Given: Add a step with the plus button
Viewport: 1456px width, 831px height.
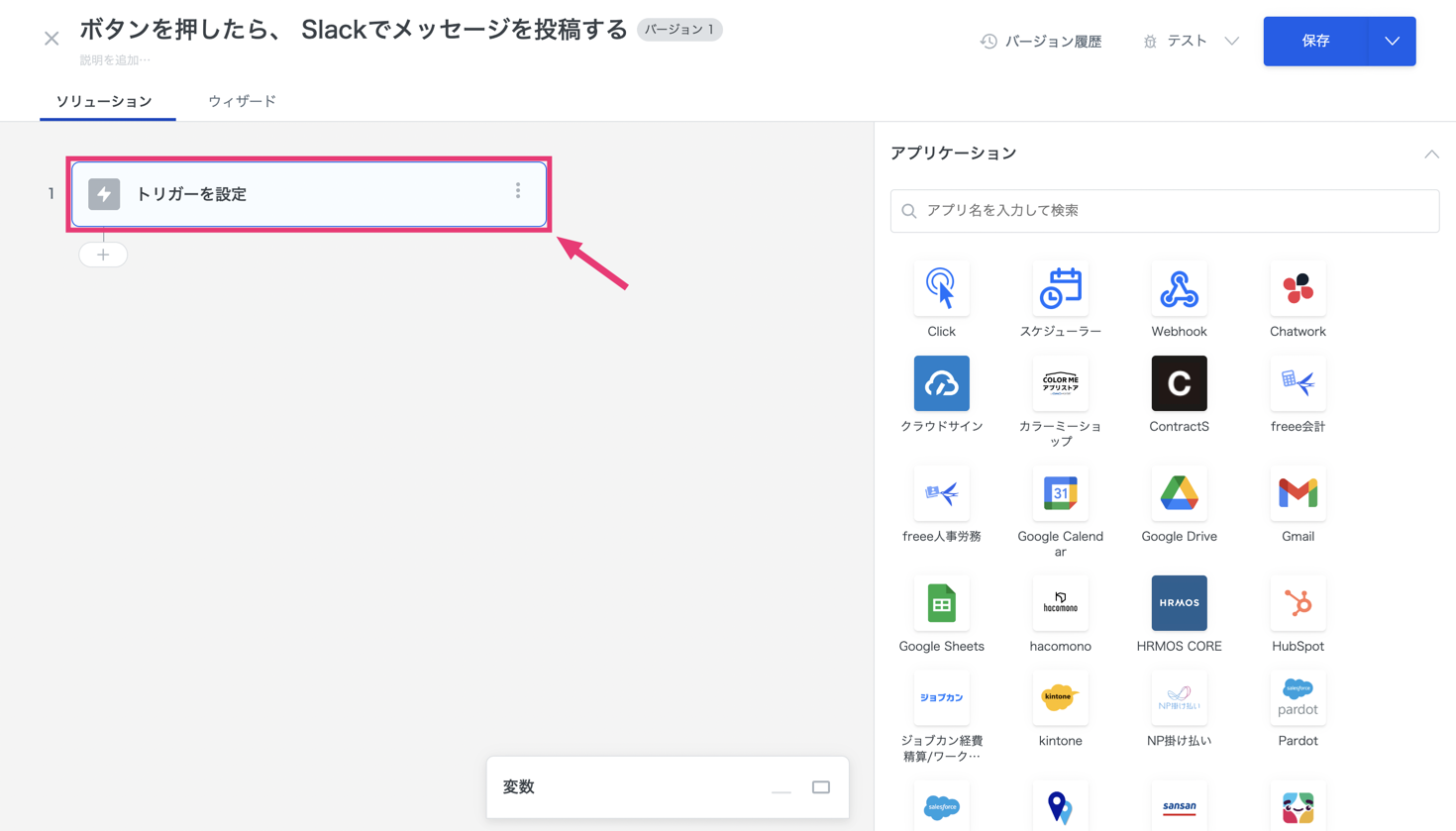Looking at the screenshot, I should [x=103, y=255].
